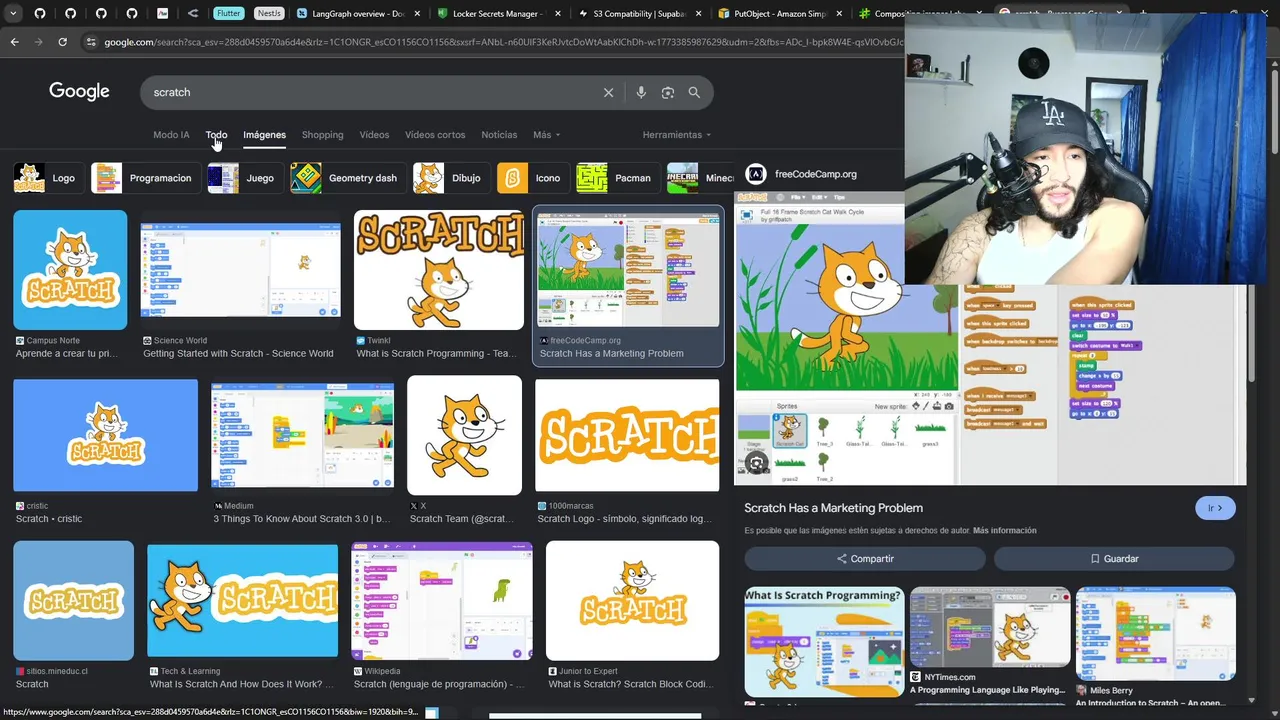Click the Google logo
This screenshot has height=720, width=1280.
(79, 91)
